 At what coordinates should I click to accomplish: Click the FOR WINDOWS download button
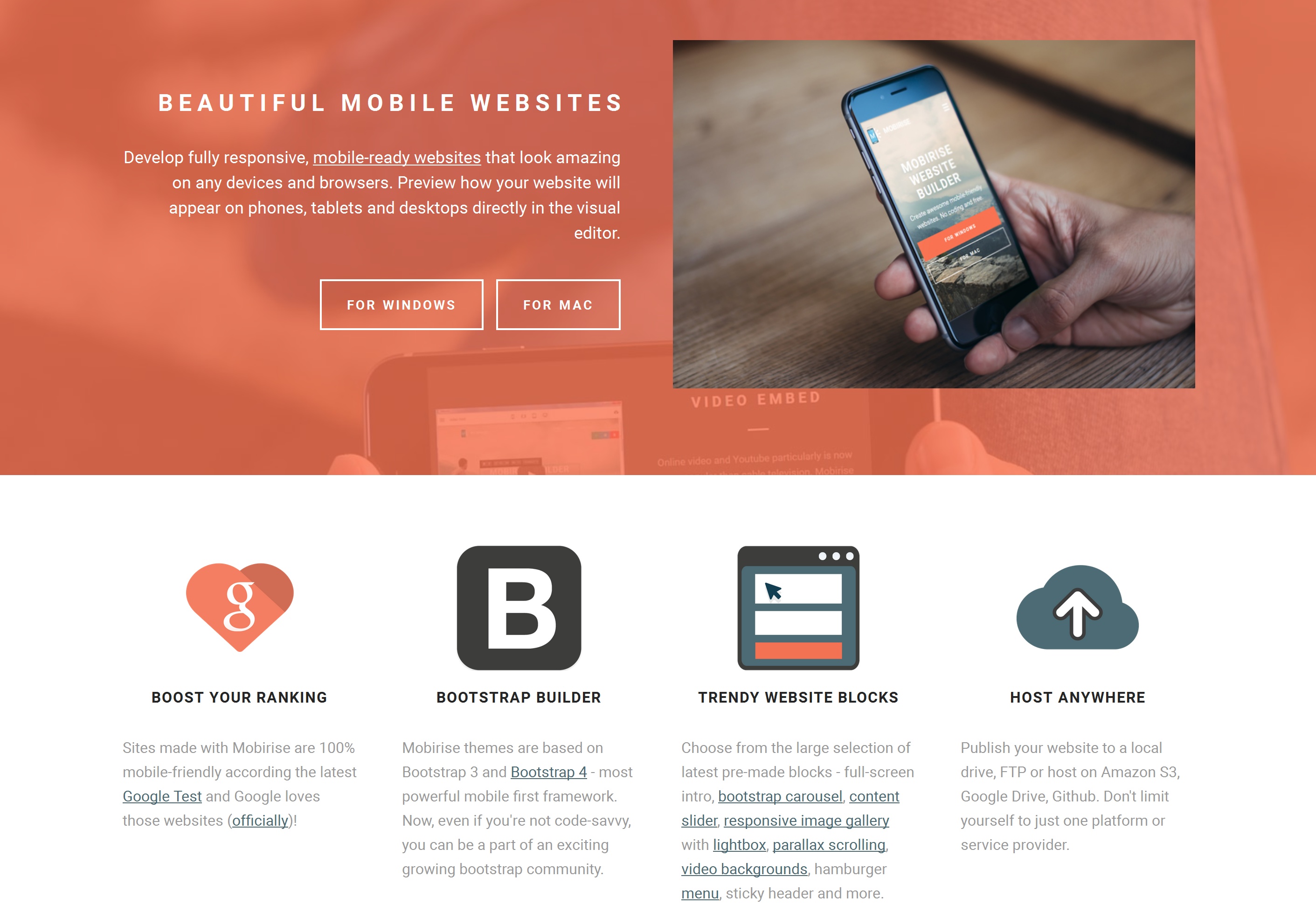tap(400, 304)
